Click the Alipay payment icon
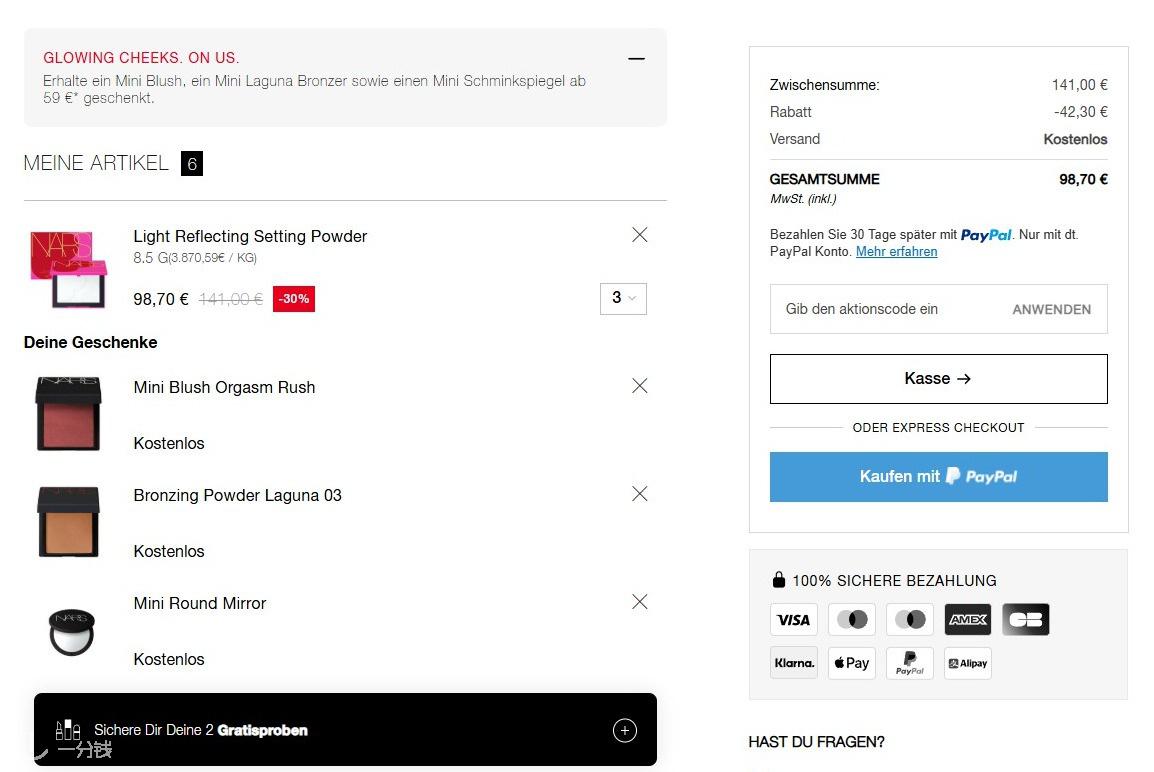 click(968, 663)
